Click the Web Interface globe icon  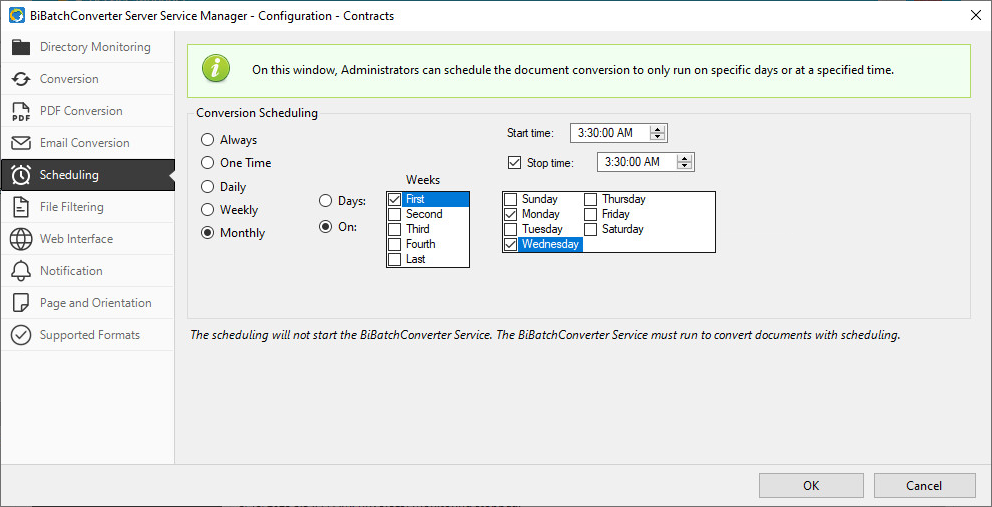21,239
